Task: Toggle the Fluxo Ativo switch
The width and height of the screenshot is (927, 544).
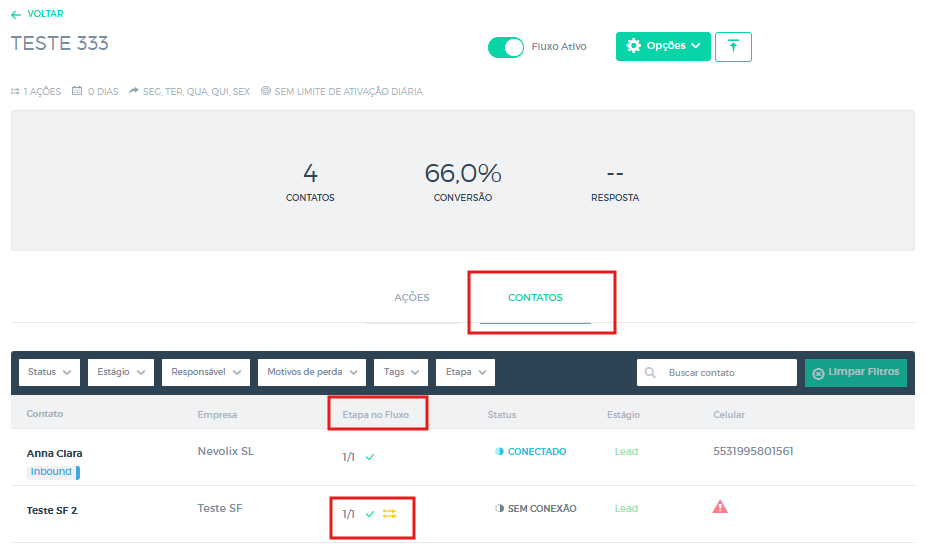Action: tap(506, 47)
